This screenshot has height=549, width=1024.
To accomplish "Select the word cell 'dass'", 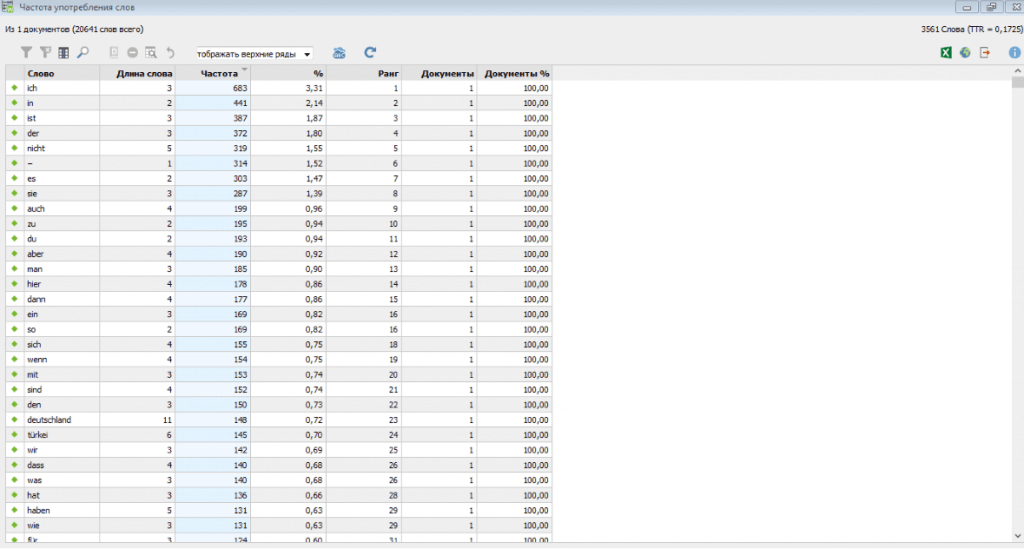I will point(61,465).
